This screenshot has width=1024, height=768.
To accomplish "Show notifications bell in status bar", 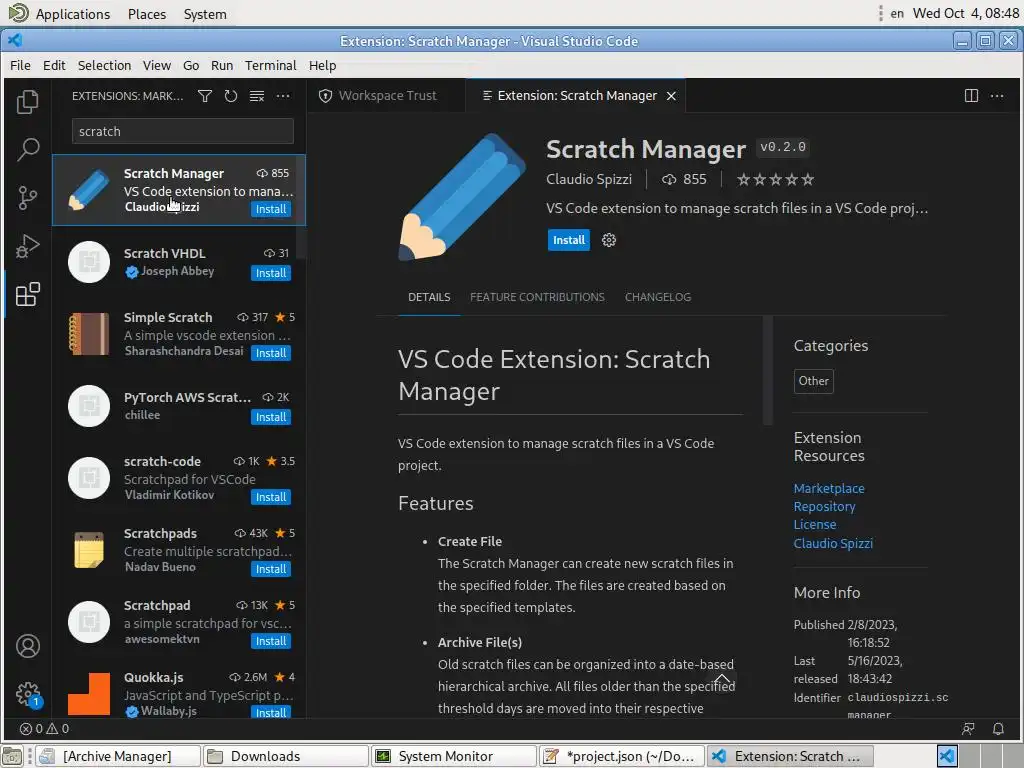I will [x=998, y=728].
